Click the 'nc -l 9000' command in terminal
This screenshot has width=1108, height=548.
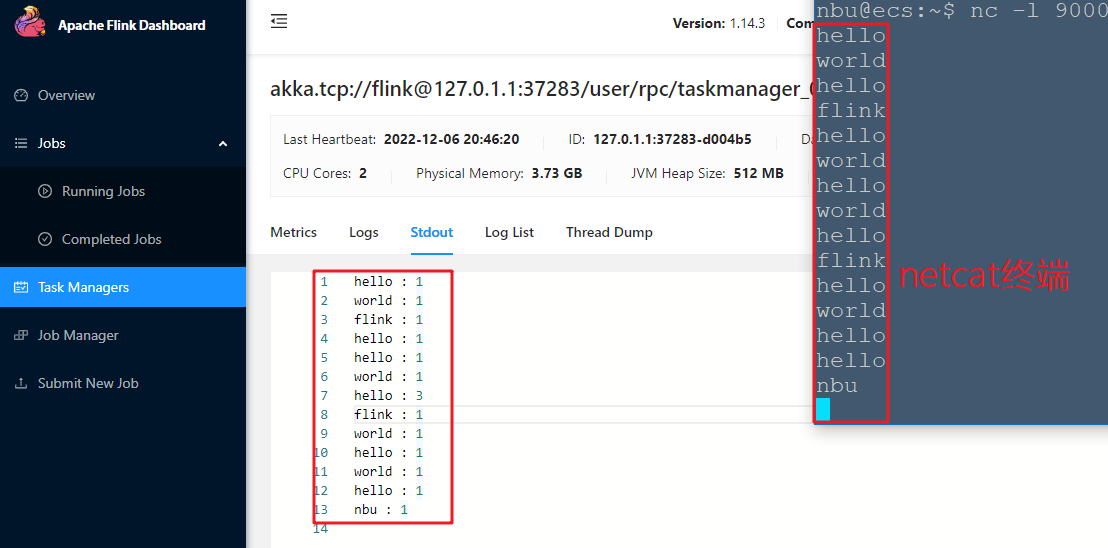pyautogui.click(x=1037, y=11)
